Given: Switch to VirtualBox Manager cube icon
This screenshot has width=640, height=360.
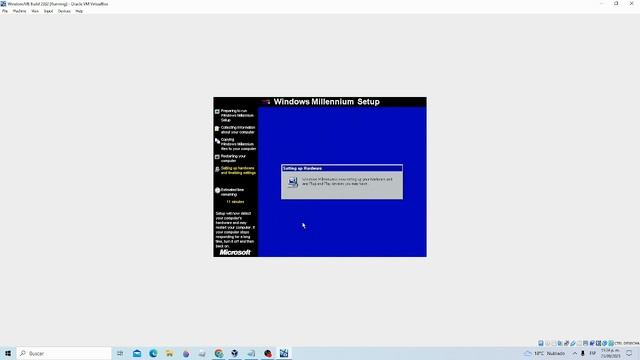Looking at the screenshot, I should pyautogui.click(x=235, y=353).
